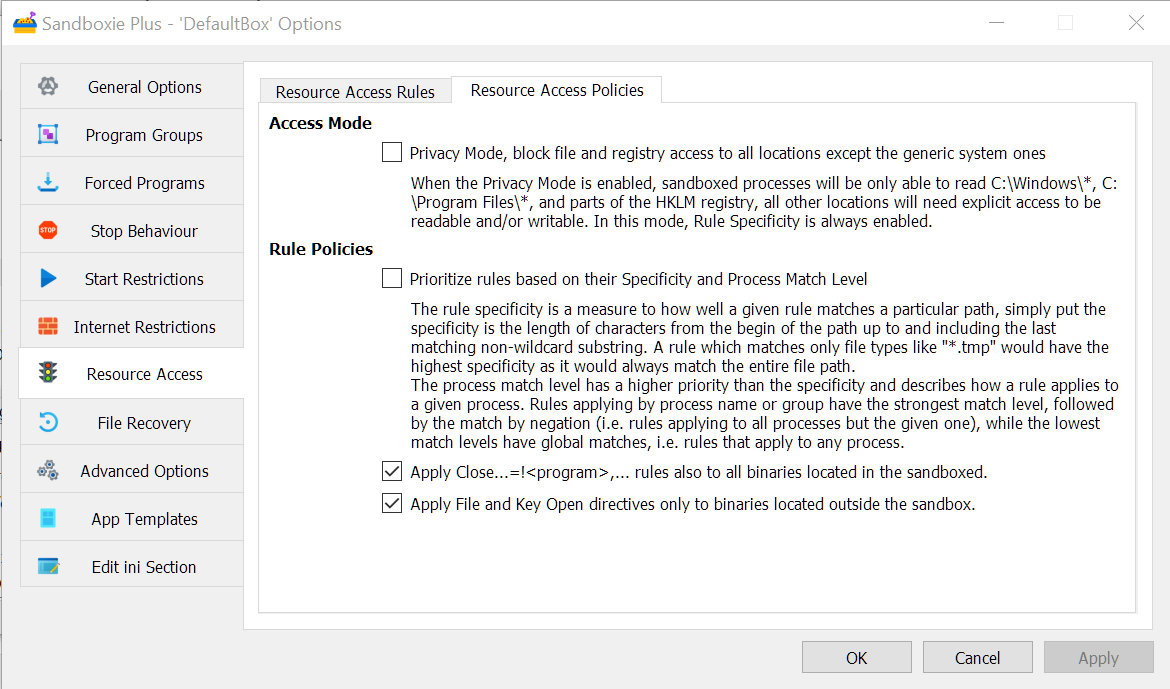Click the Internet Restrictions firewall brick icon

click(x=48, y=327)
